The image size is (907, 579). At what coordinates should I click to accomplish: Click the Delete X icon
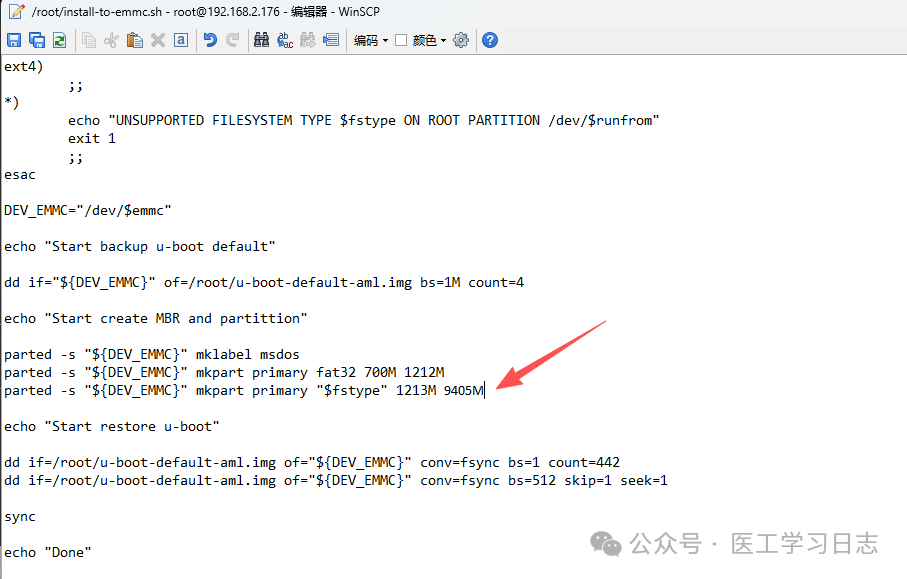(x=158, y=41)
